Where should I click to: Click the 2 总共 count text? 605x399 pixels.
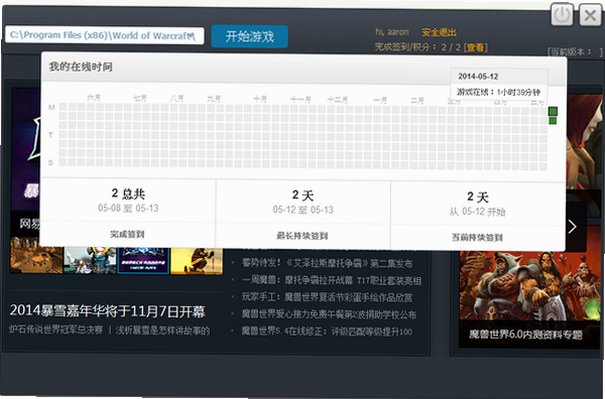pos(128,193)
